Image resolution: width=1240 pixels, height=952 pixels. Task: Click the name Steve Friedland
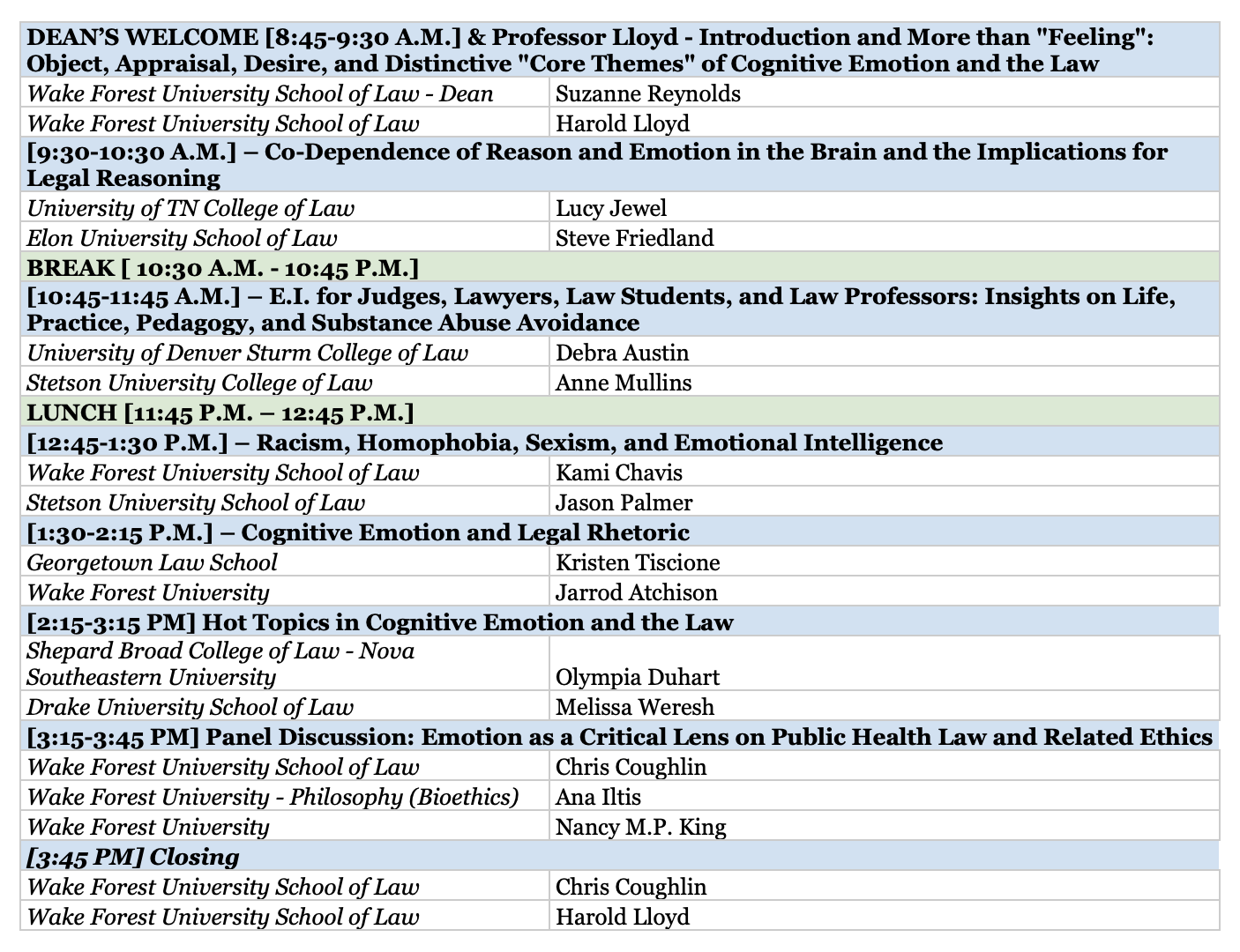tap(635, 238)
